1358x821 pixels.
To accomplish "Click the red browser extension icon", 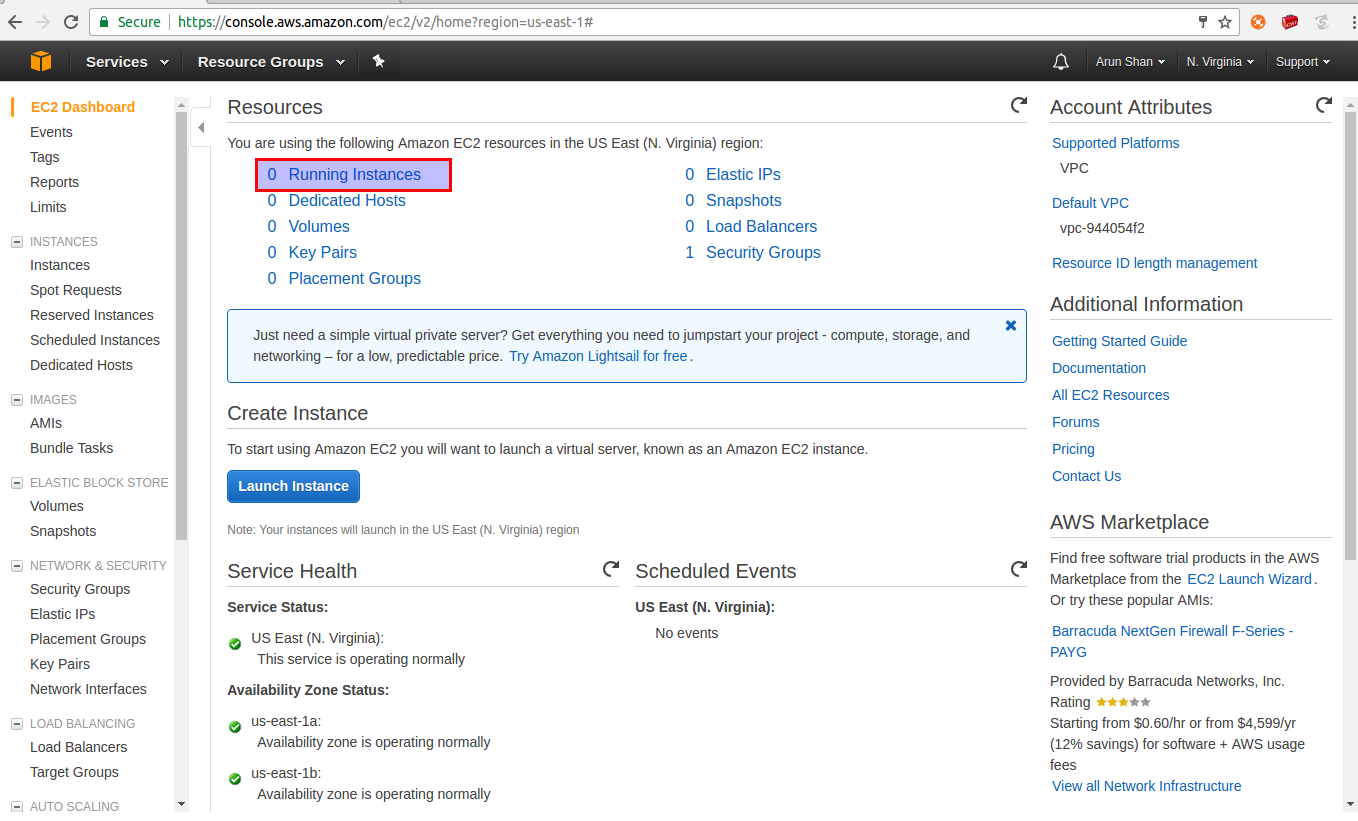I will (x=1290, y=21).
